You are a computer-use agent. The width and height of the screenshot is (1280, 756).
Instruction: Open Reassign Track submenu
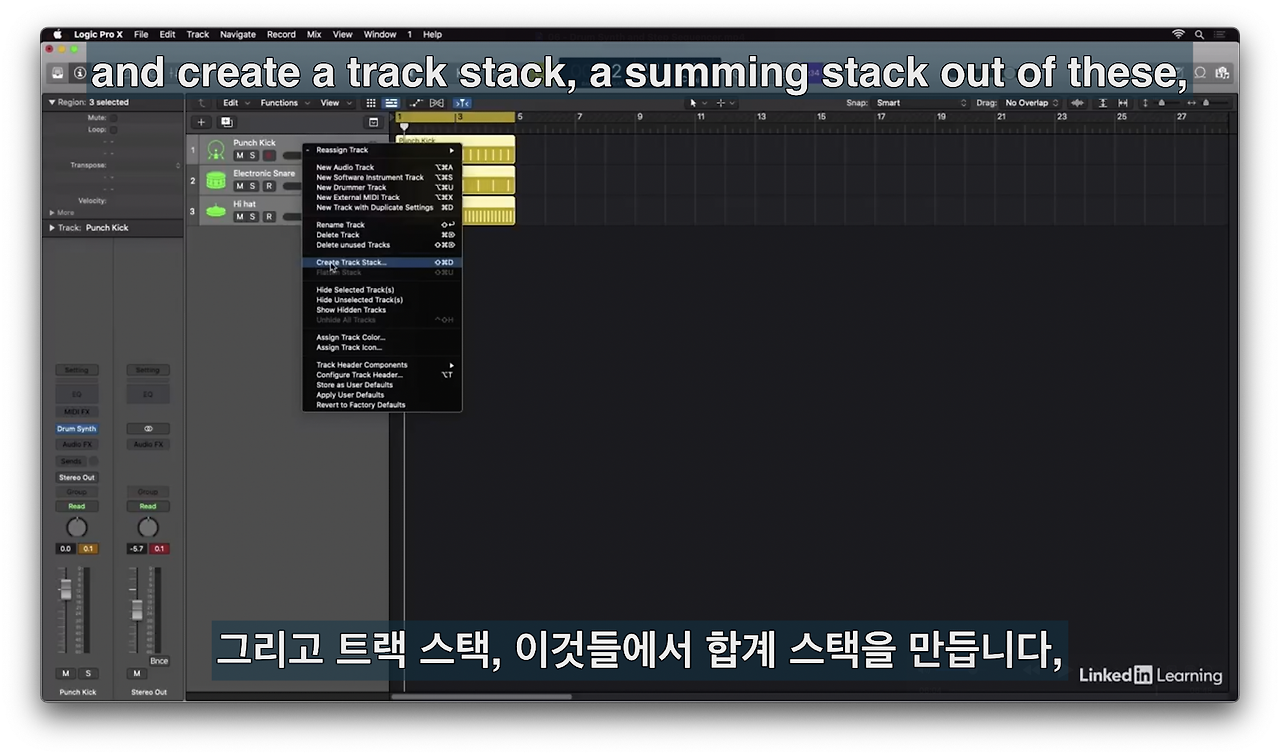coord(382,150)
